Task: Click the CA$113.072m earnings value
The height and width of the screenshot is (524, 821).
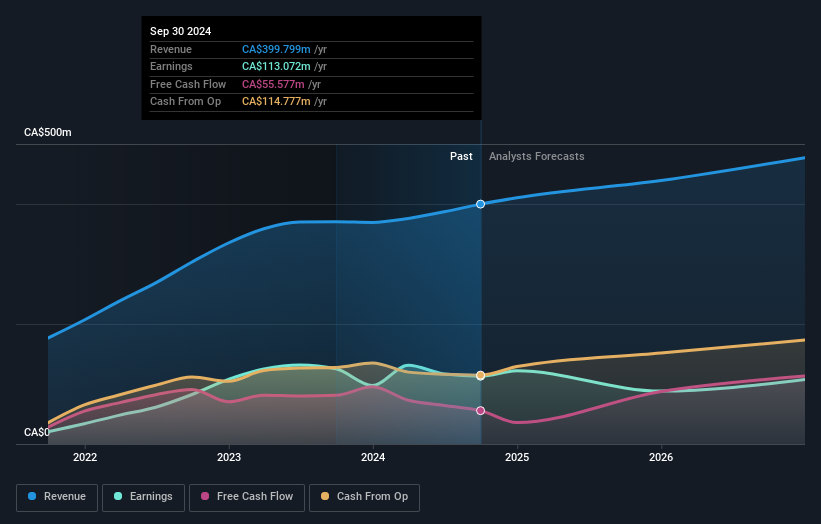Action: 276,66
